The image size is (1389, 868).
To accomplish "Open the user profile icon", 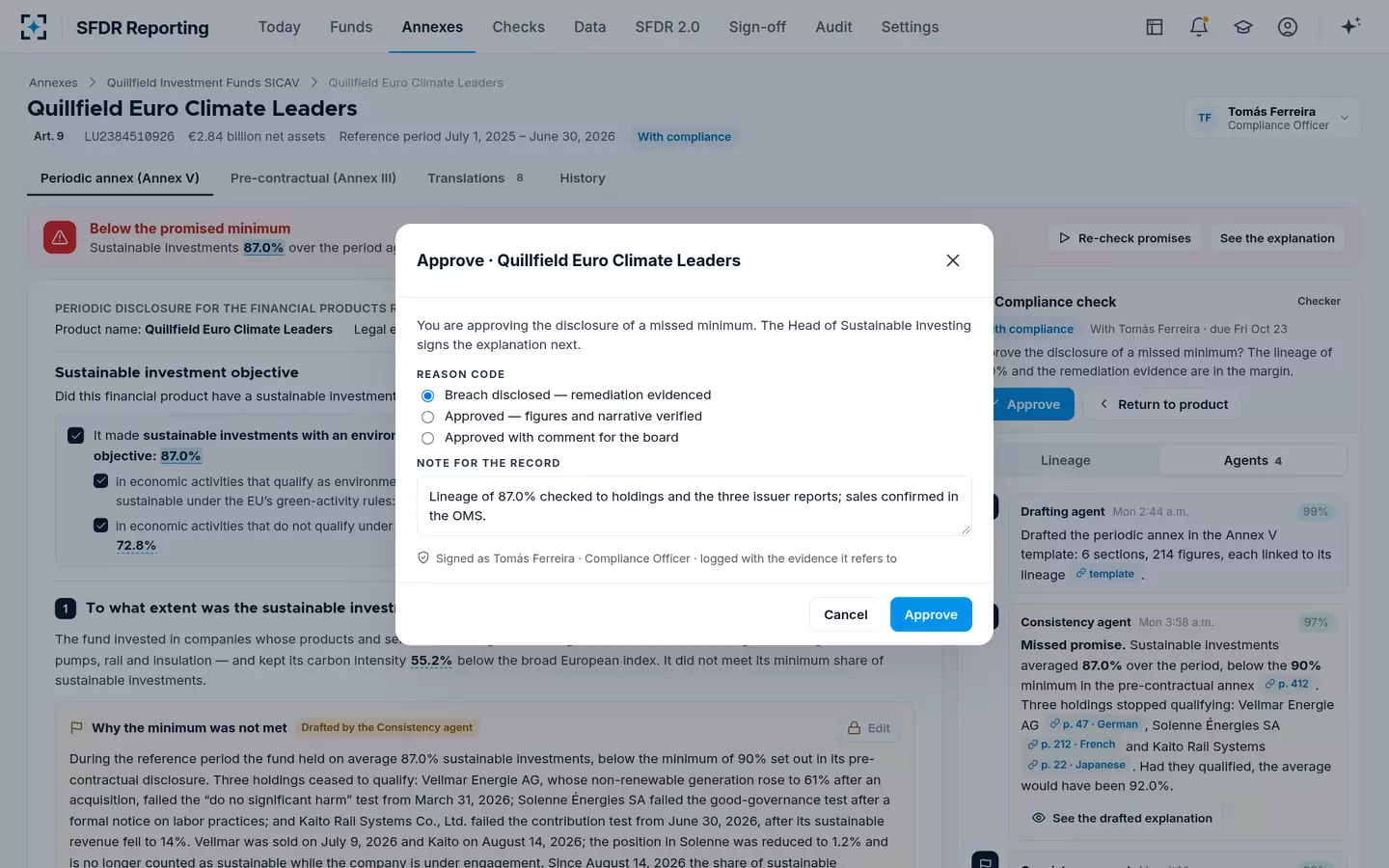I will pos(1288,27).
